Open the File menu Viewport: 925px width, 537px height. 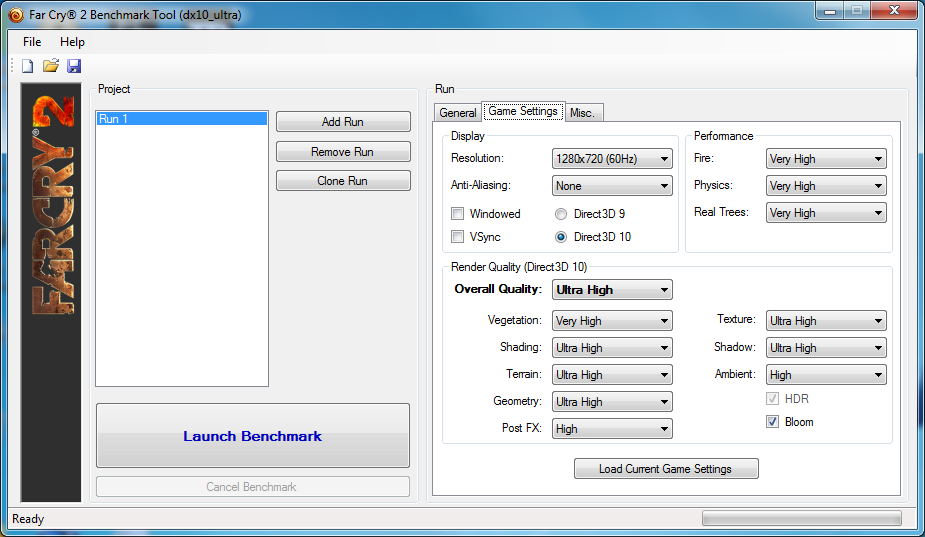click(x=32, y=42)
